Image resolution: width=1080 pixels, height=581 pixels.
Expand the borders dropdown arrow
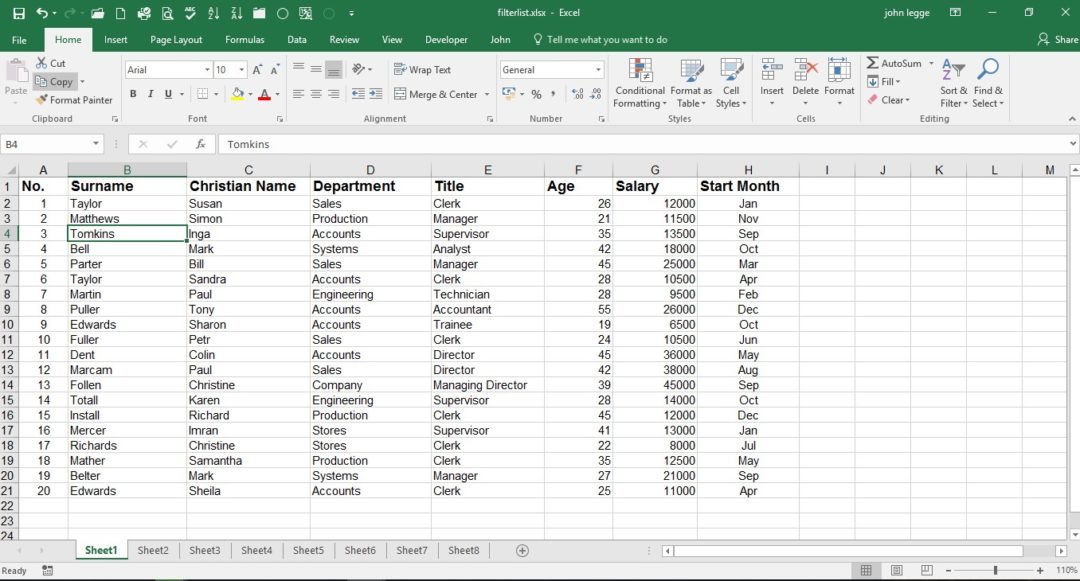click(216, 94)
